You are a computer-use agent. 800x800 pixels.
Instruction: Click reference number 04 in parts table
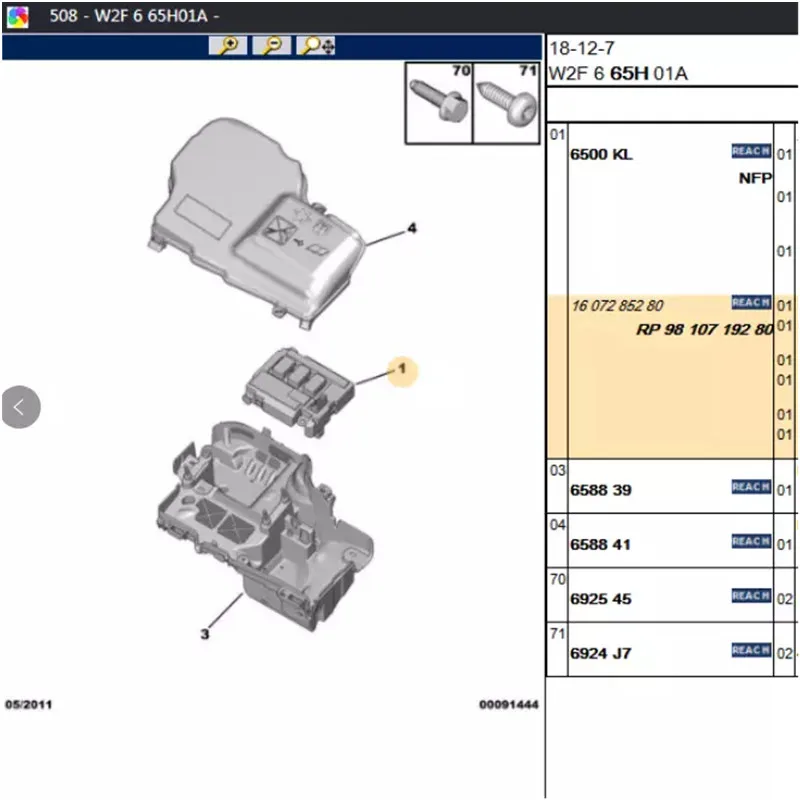pos(557,525)
